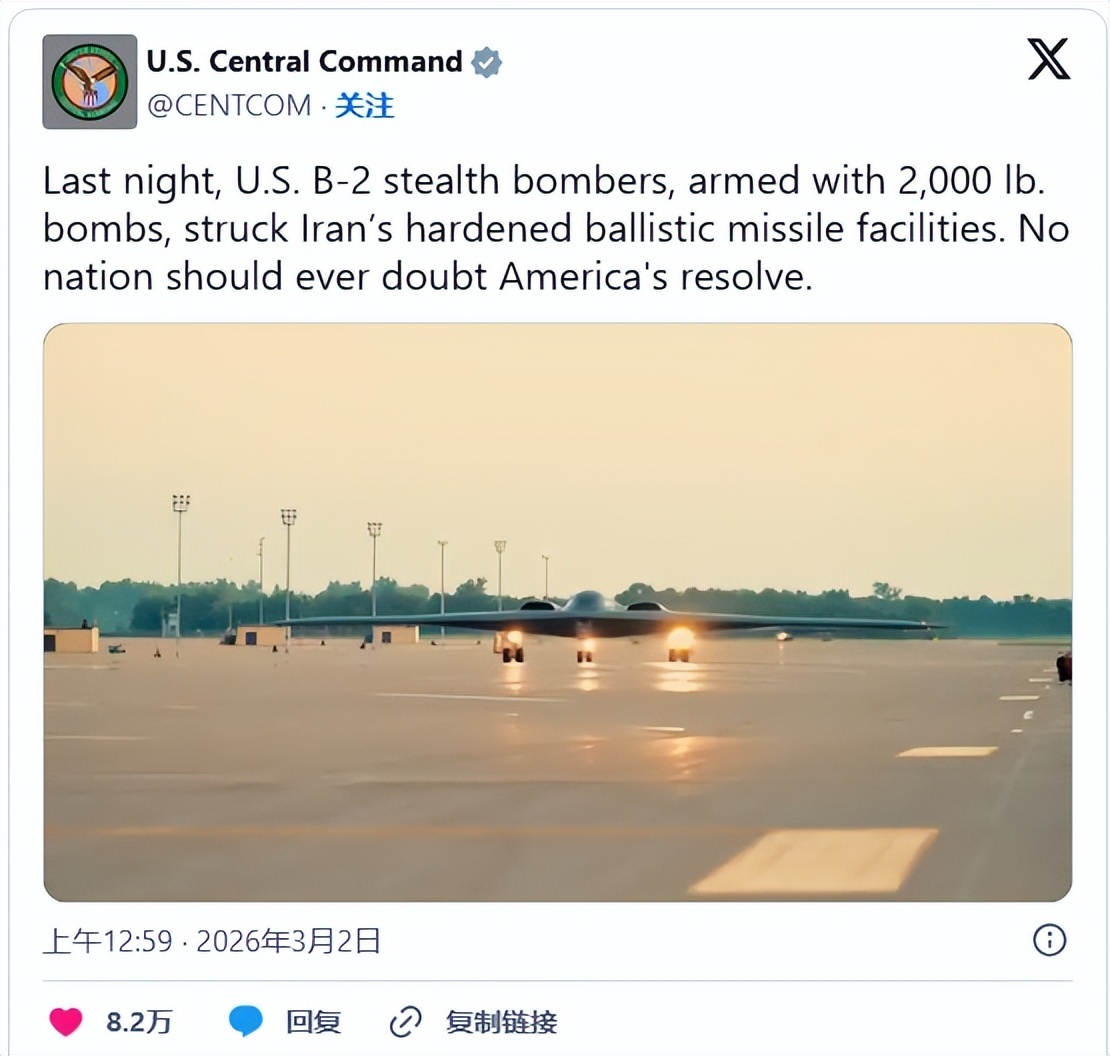Image resolution: width=1110 pixels, height=1056 pixels.
Task: Open the X logo link
Action: pos(1048,60)
